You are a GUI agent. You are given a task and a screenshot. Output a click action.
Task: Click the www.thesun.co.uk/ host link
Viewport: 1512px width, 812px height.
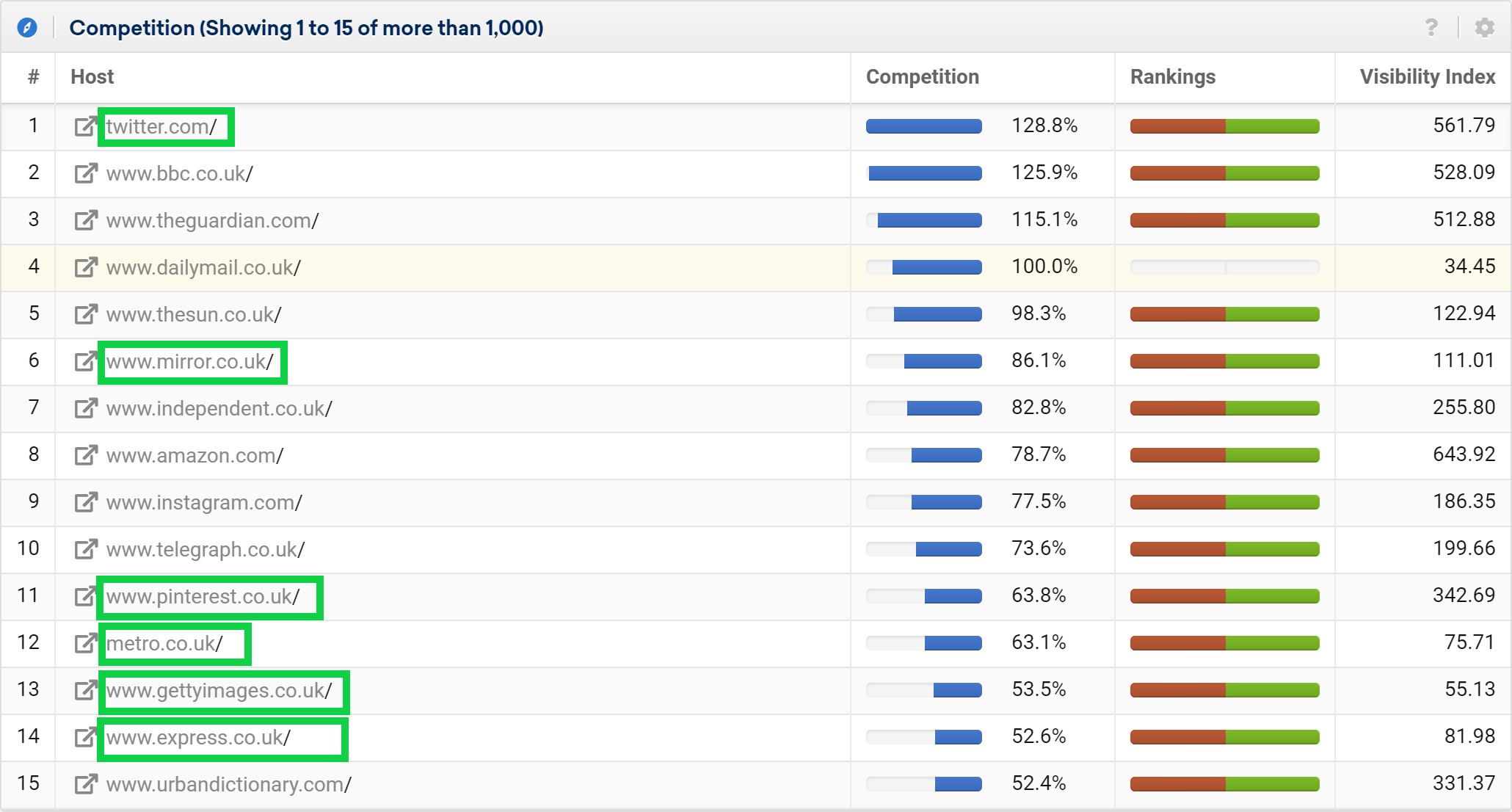(194, 314)
